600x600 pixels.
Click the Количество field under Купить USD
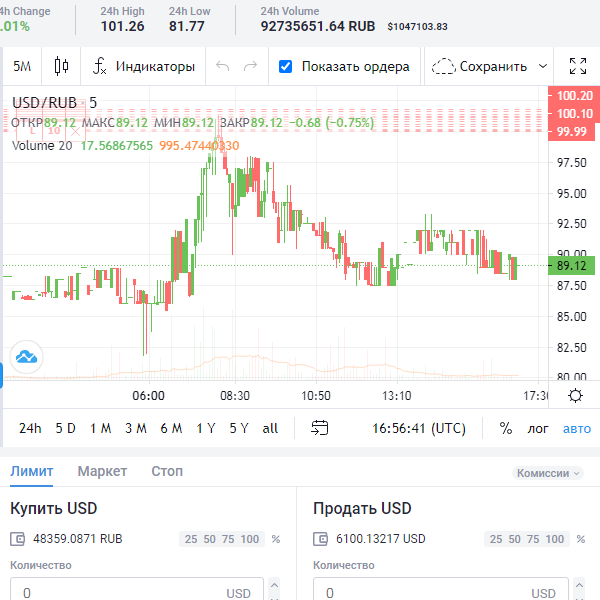pyautogui.click(x=120, y=592)
